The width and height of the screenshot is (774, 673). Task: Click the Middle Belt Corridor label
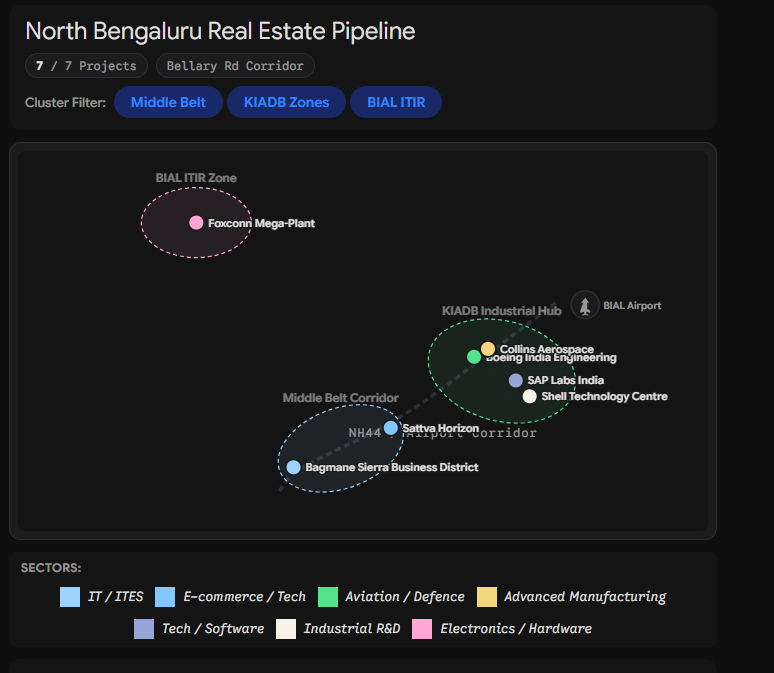coord(341,397)
